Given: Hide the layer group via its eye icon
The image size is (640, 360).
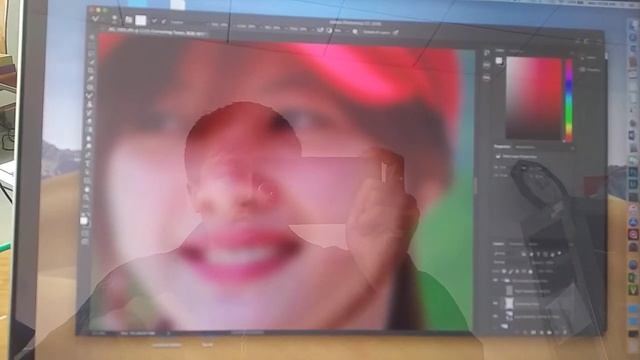Looking at the screenshot, I should tap(496, 280).
